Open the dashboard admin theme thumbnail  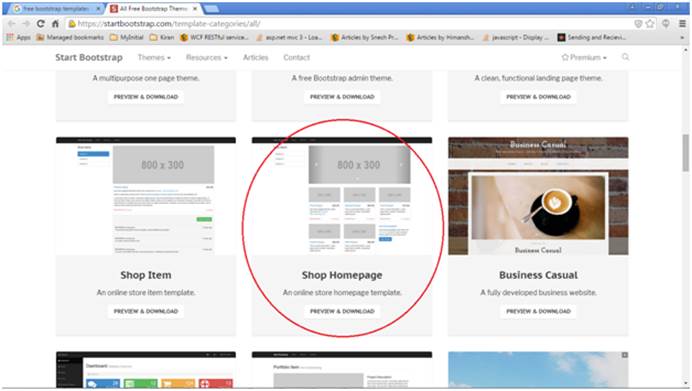146,370
